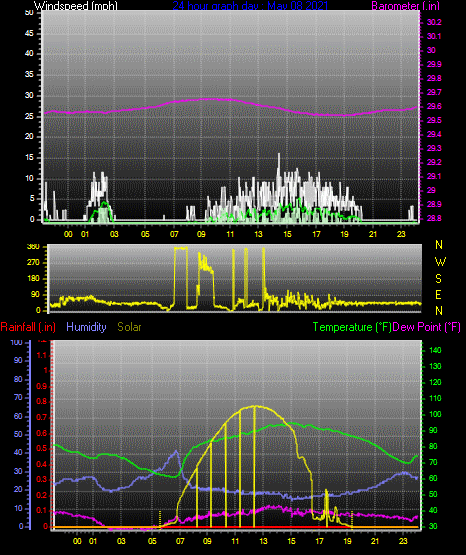This screenshot has height=555, width=466.
Task: Click the windspeed axis value 25
Action: tap(29, 116)
